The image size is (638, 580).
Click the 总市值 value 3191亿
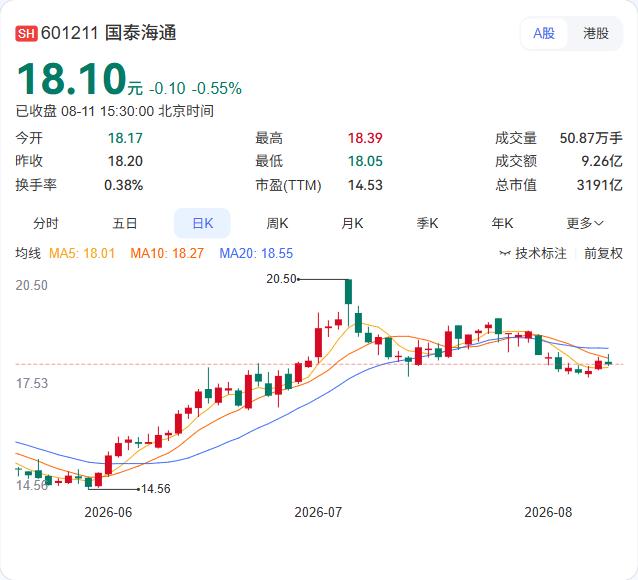(600, 185)
